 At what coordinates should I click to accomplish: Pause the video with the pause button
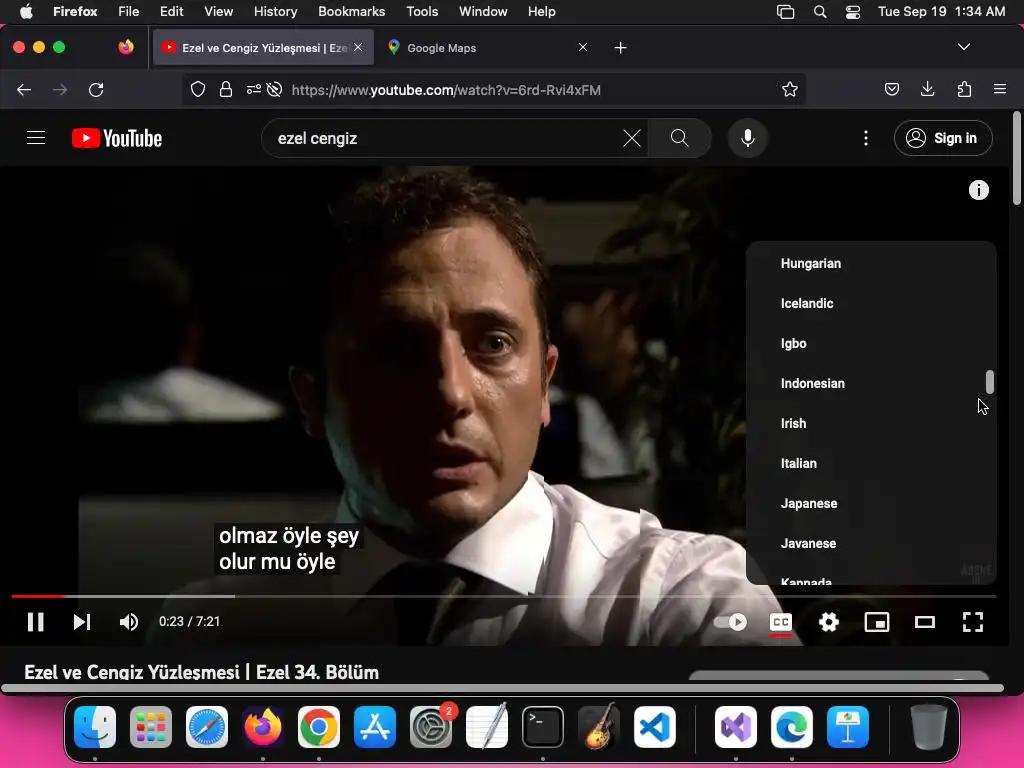click(36, 622)
